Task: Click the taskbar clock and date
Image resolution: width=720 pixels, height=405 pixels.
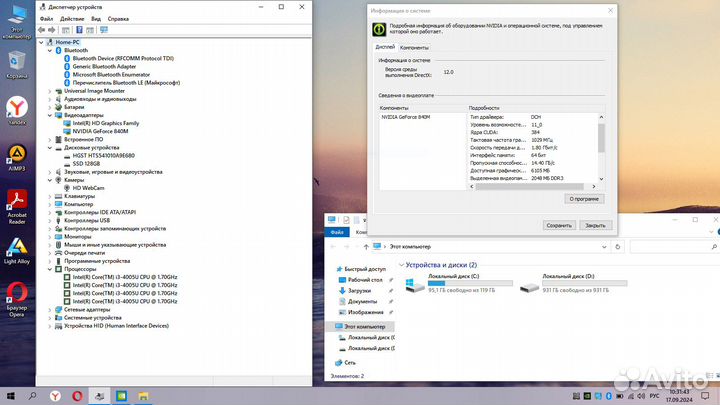Action: point(680,396)
